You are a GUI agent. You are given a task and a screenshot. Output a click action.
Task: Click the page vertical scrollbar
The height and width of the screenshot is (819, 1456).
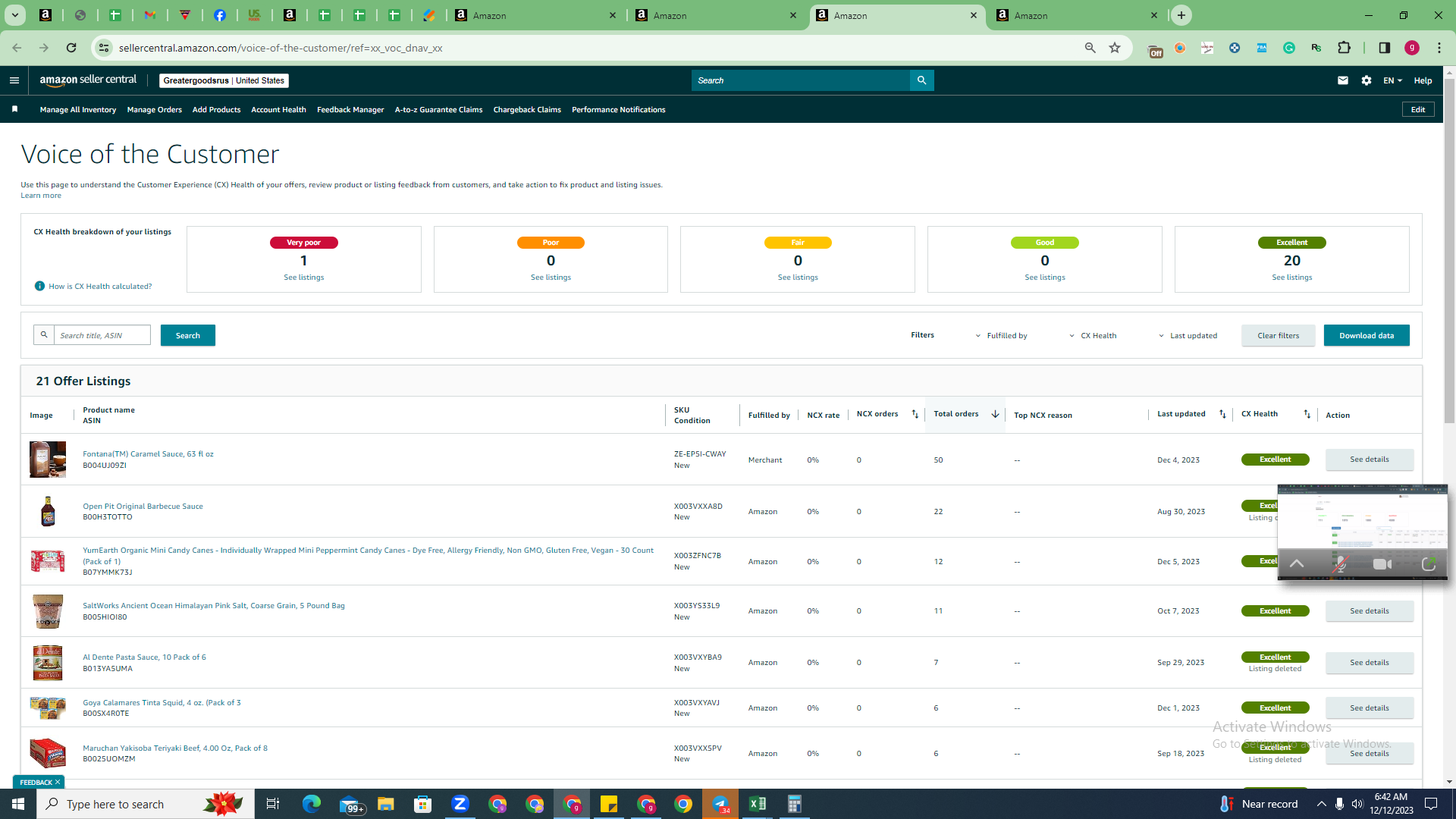[1449, 250]
